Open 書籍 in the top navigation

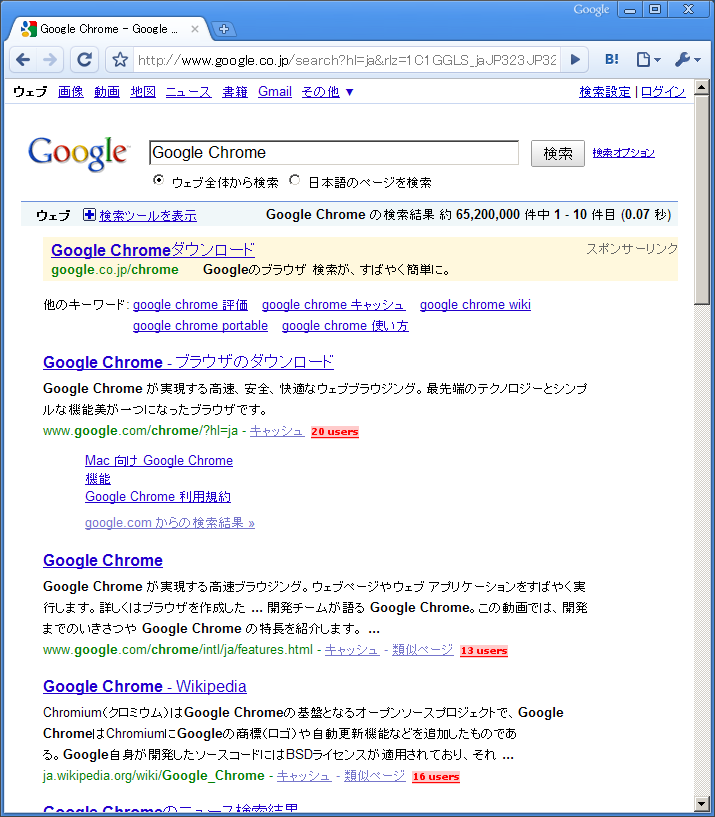[235, 92]
